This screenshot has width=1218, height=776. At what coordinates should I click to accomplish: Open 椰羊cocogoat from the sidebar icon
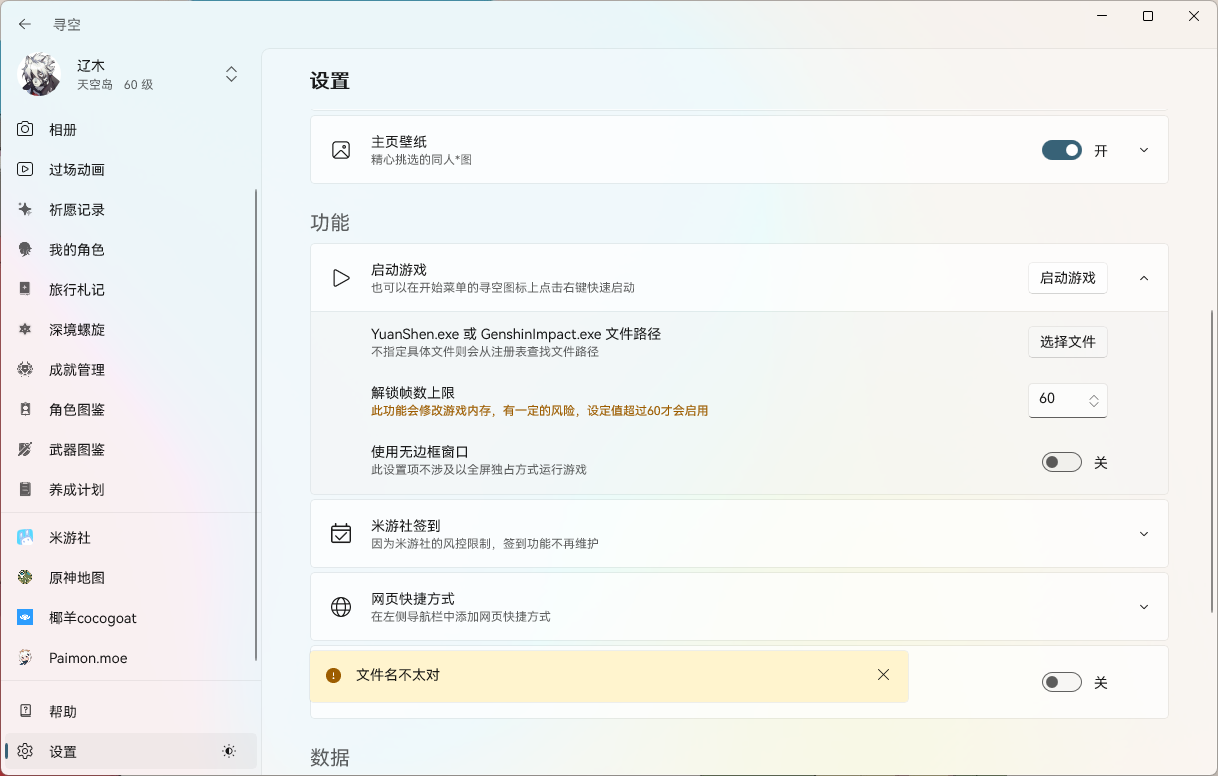pyautogui.click(x=24, y=617)
